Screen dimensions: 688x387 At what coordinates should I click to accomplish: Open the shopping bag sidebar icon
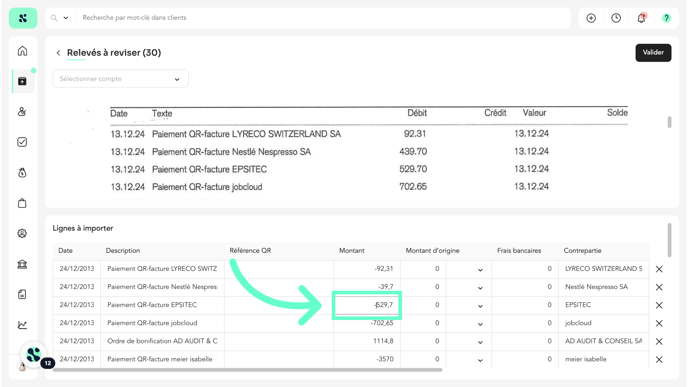[x=22, y=203]
